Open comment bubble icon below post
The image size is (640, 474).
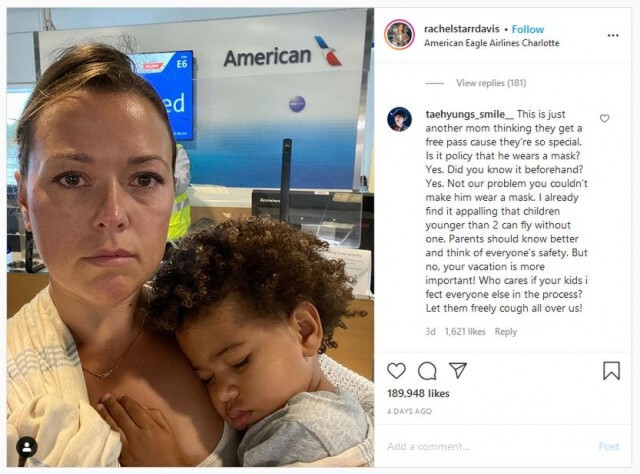click(427, 371)
